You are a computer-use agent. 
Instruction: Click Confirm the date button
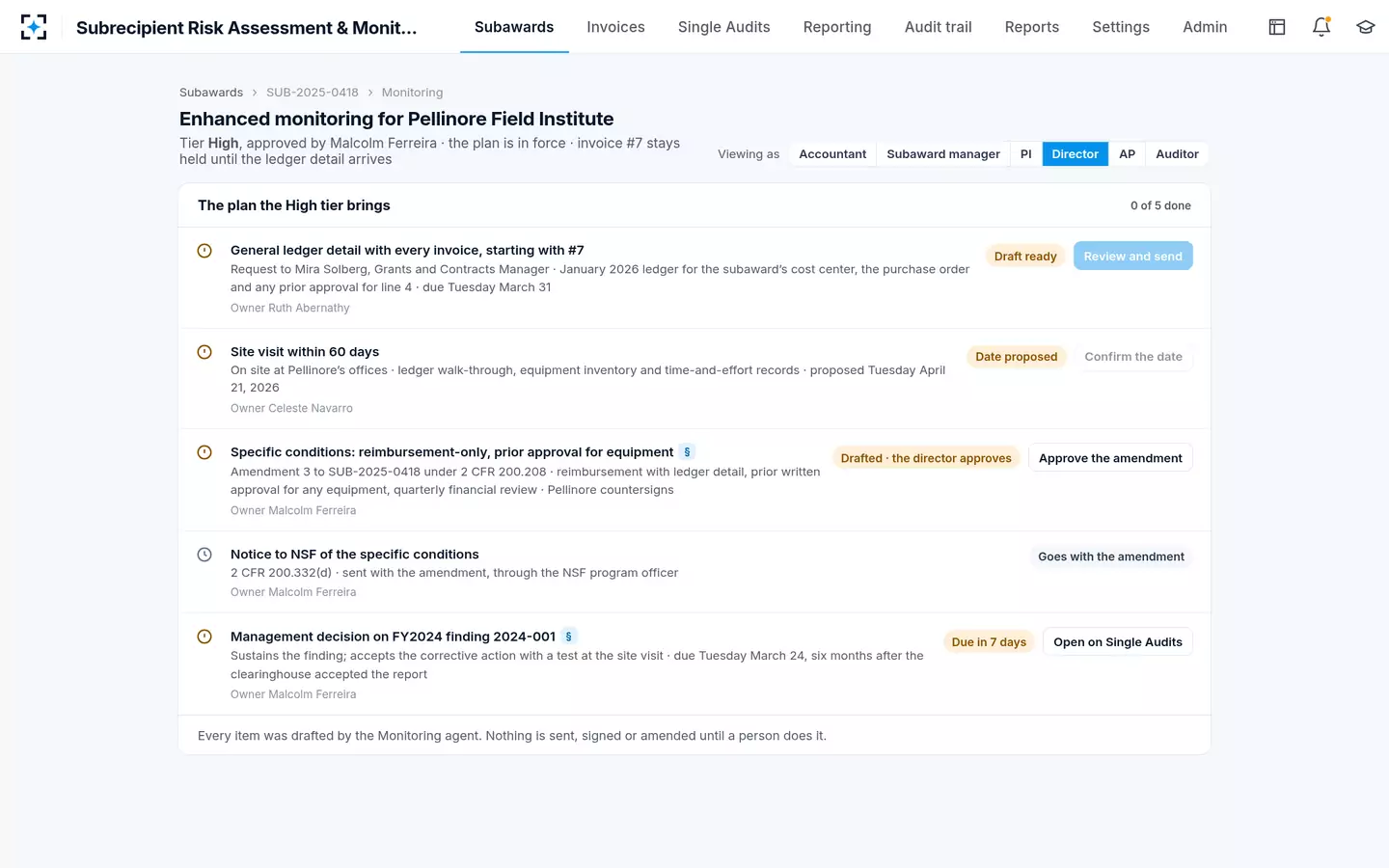click(1133, 357)
